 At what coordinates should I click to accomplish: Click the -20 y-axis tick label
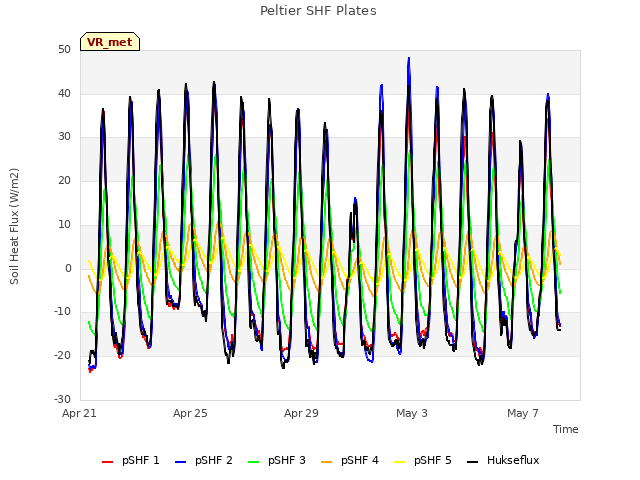62,356
